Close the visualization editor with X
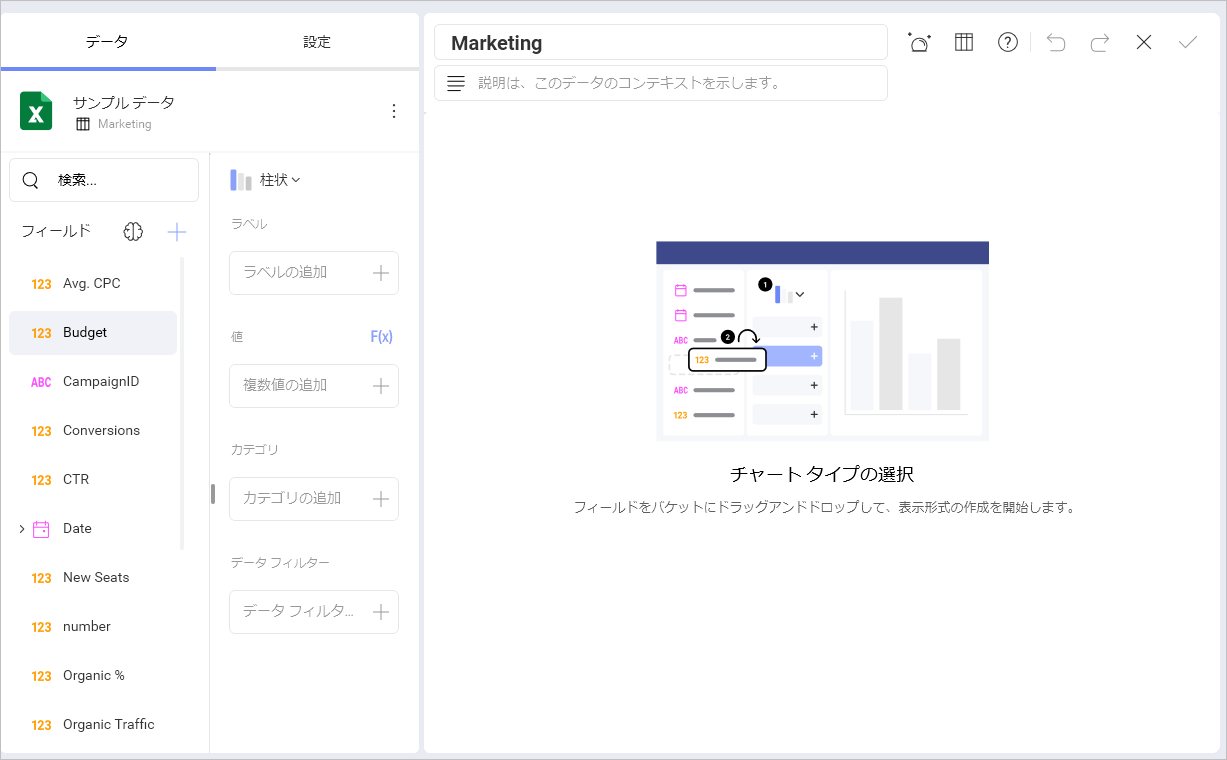 pos(1144,42)
